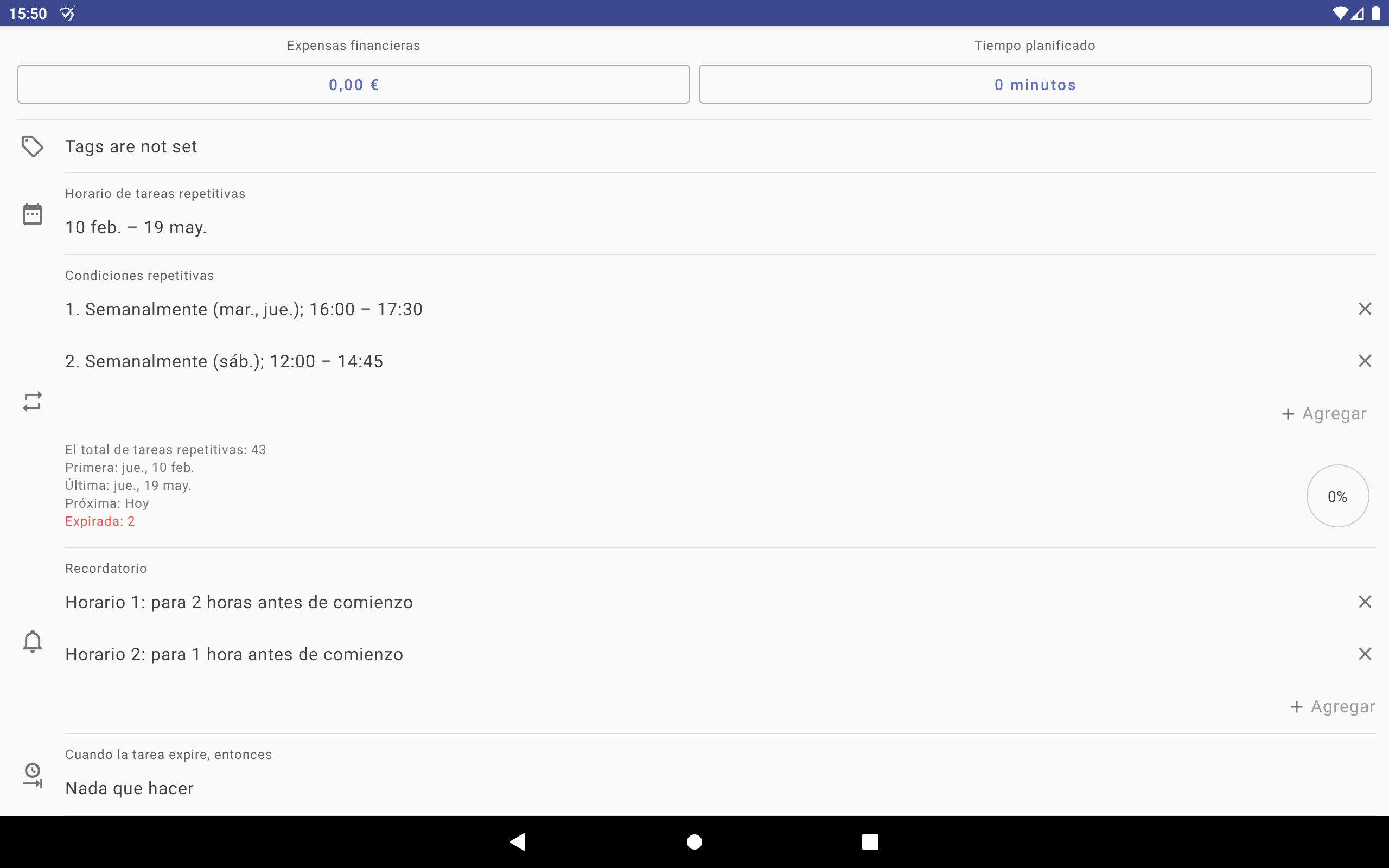Tap 'Cuando la tarea expire, entonces' label
Screen dimensions: 1389x868
[168, 754]
